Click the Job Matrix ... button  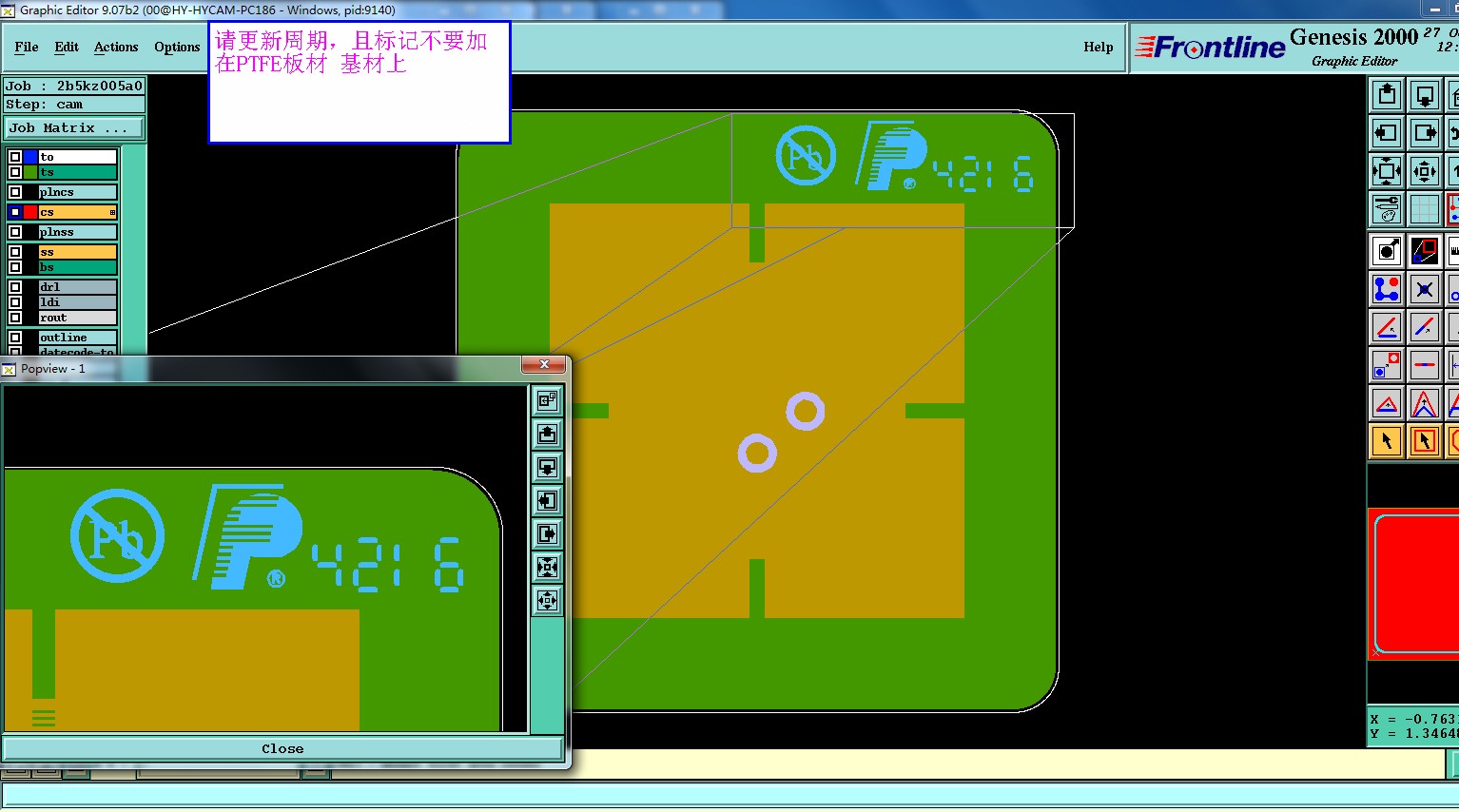click(75, 127)
